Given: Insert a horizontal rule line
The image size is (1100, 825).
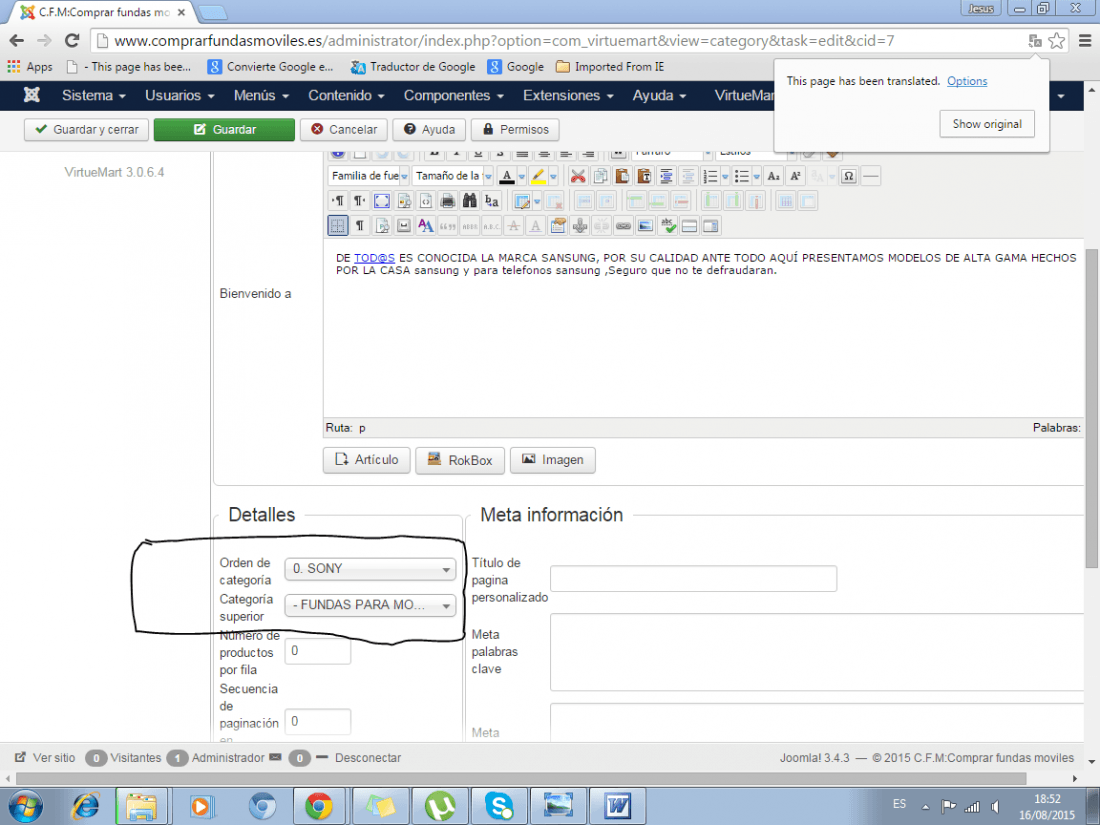Looking at the screenshot, I should 870,176.
